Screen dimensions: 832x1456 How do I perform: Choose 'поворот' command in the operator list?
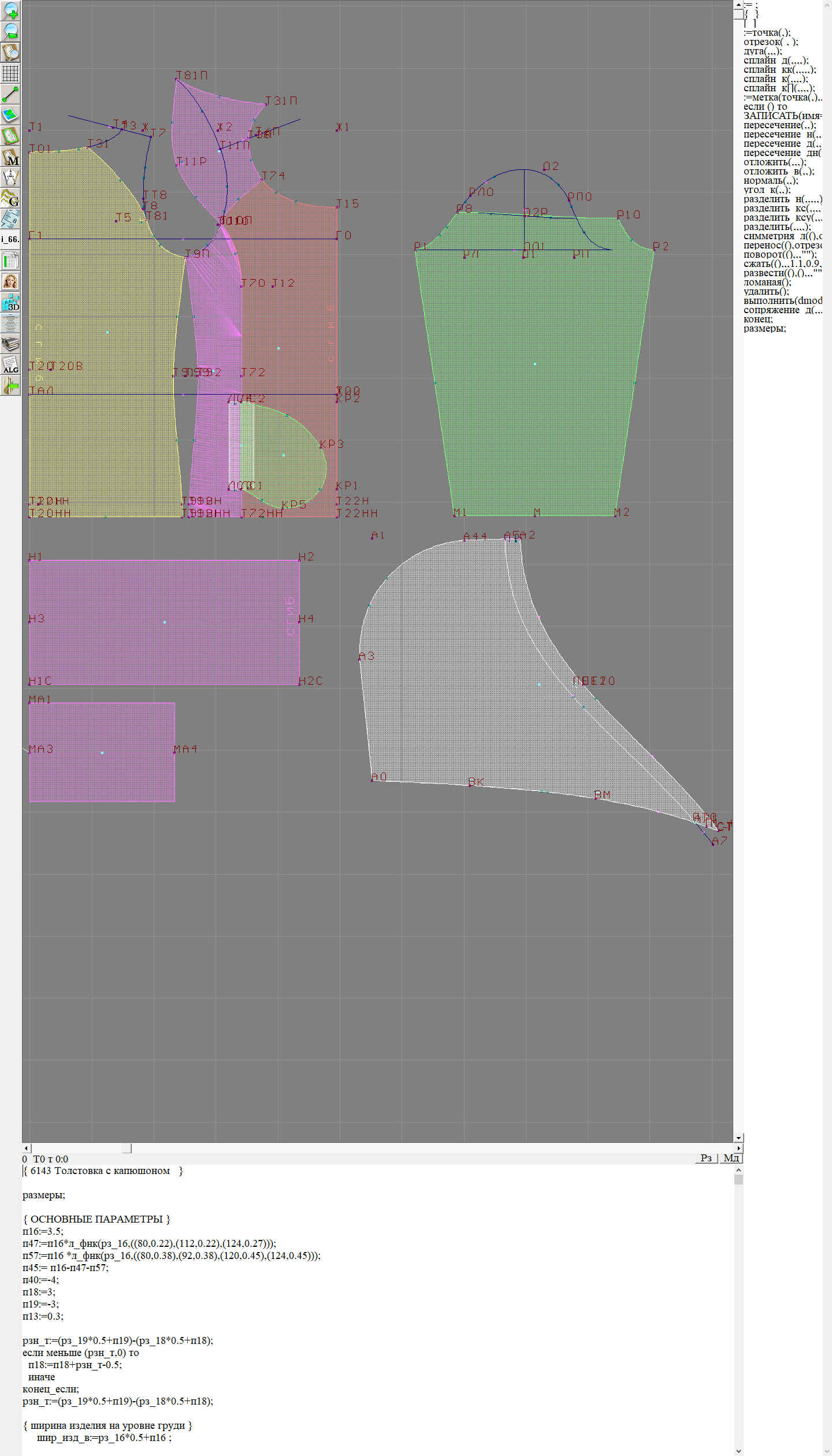click(779, 254)
